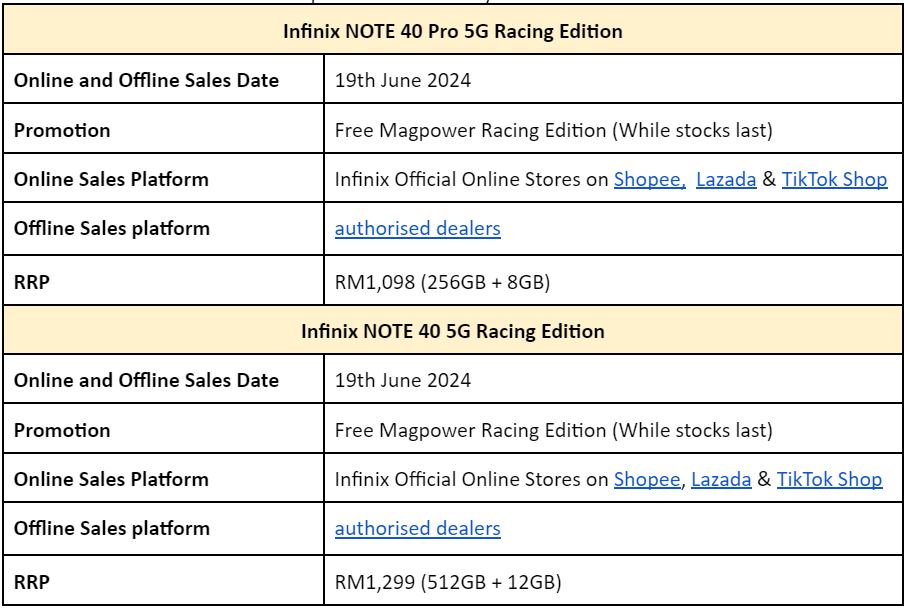
Task: Open TikTok Shop link in NOTE 40 Pro section
Action: click(834, 180)
